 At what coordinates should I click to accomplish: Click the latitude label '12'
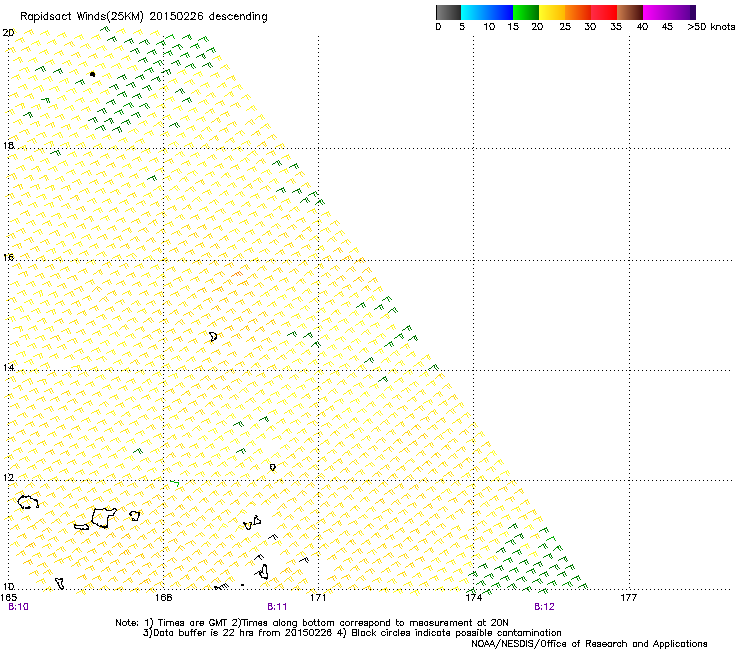pos(8,478)
